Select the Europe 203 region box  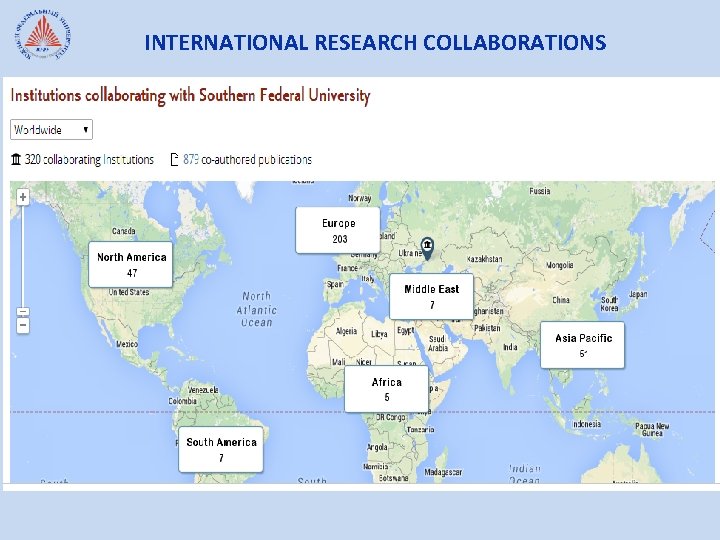click(338, 230)
